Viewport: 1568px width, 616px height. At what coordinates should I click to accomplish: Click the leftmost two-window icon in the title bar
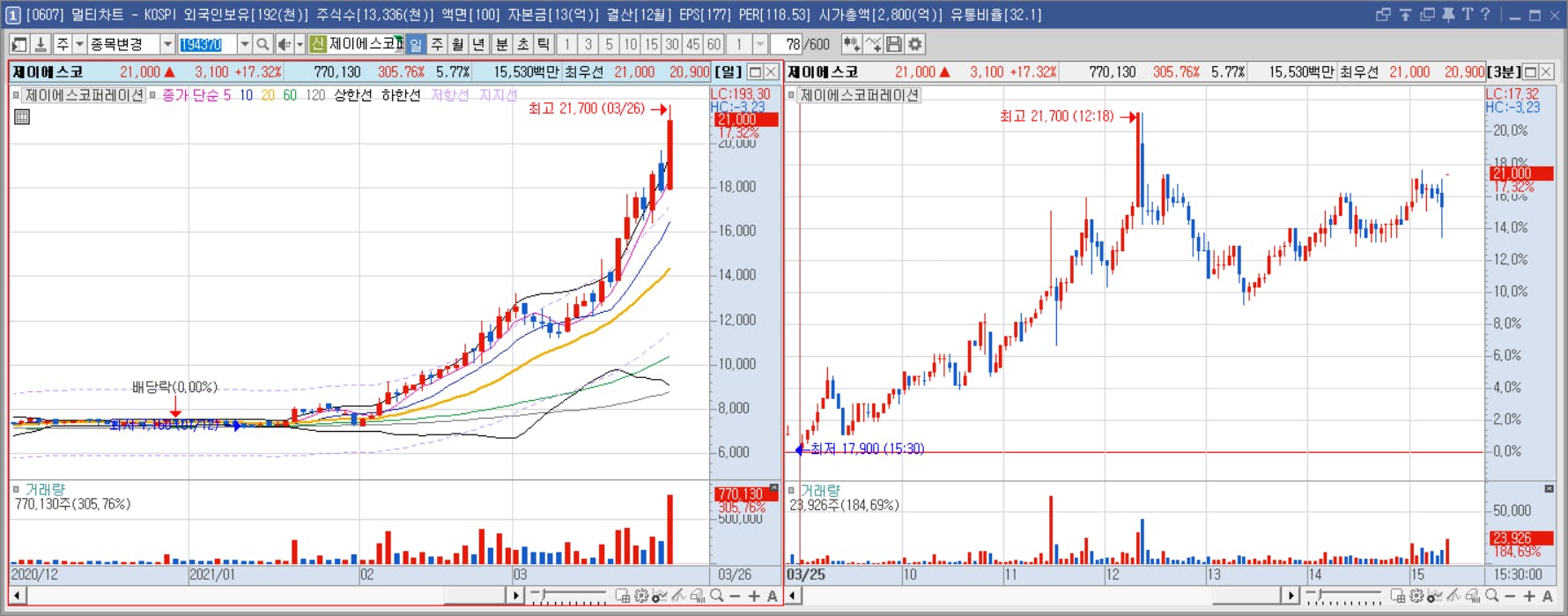tap(1383, 14)
